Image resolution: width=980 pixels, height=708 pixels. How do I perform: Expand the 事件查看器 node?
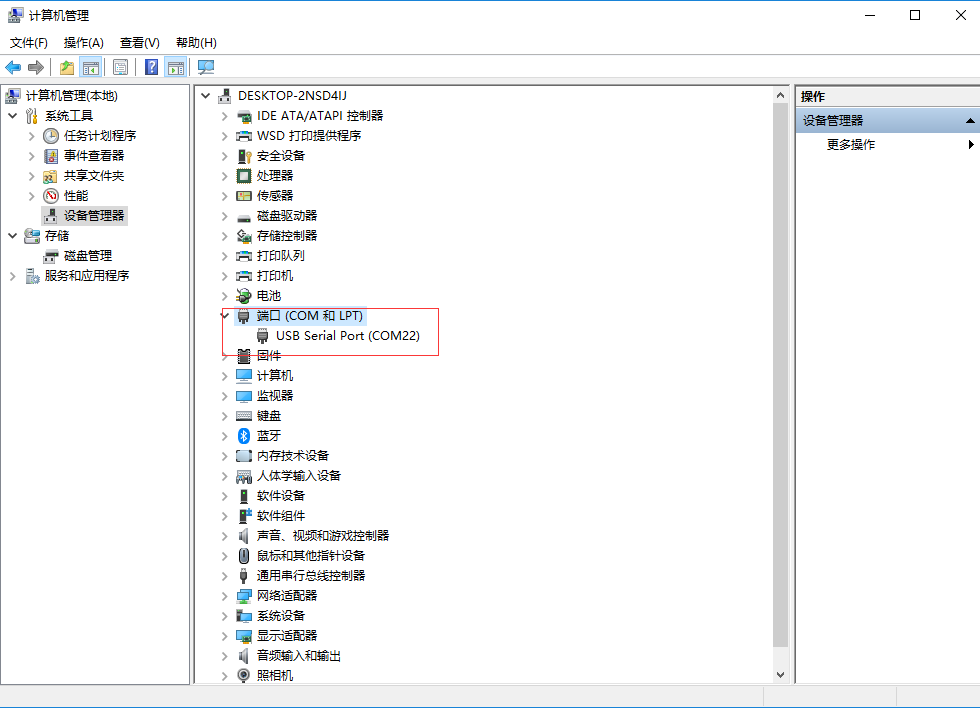31,156
